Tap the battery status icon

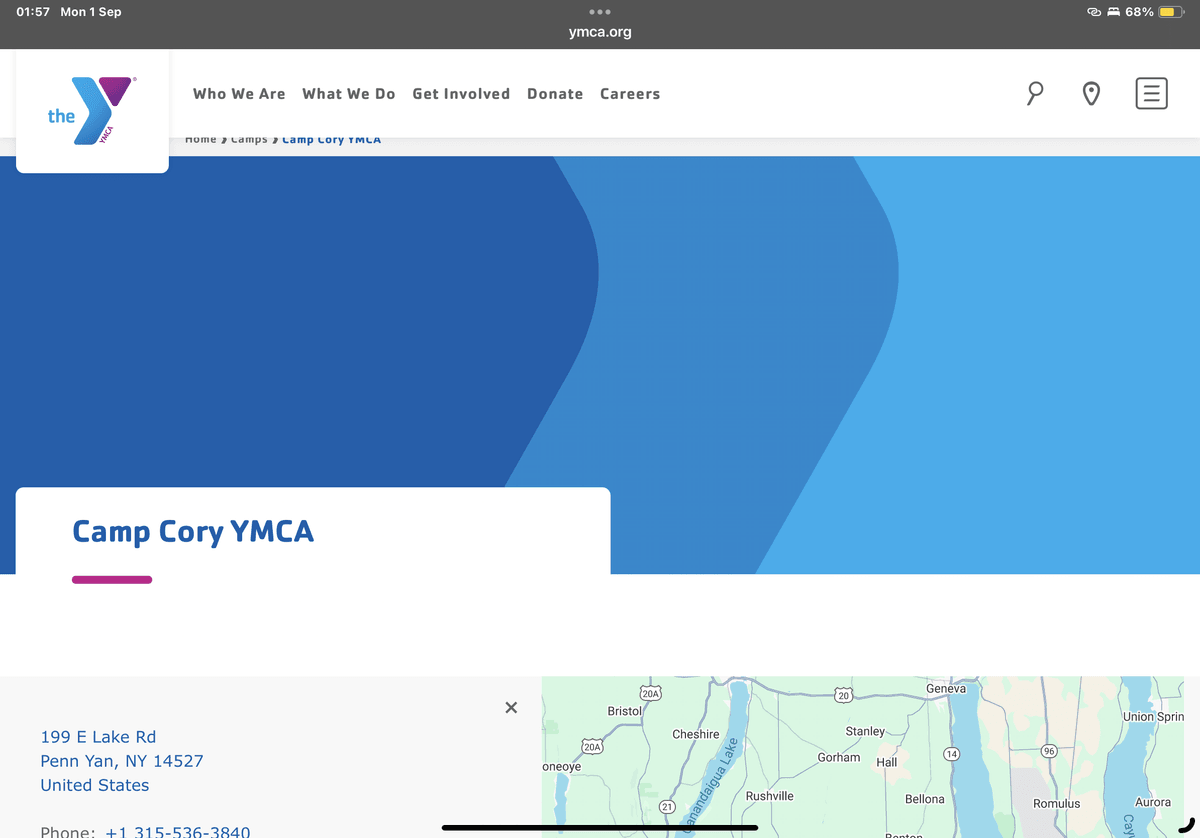pyautogui.click(x=1172, y=12)
